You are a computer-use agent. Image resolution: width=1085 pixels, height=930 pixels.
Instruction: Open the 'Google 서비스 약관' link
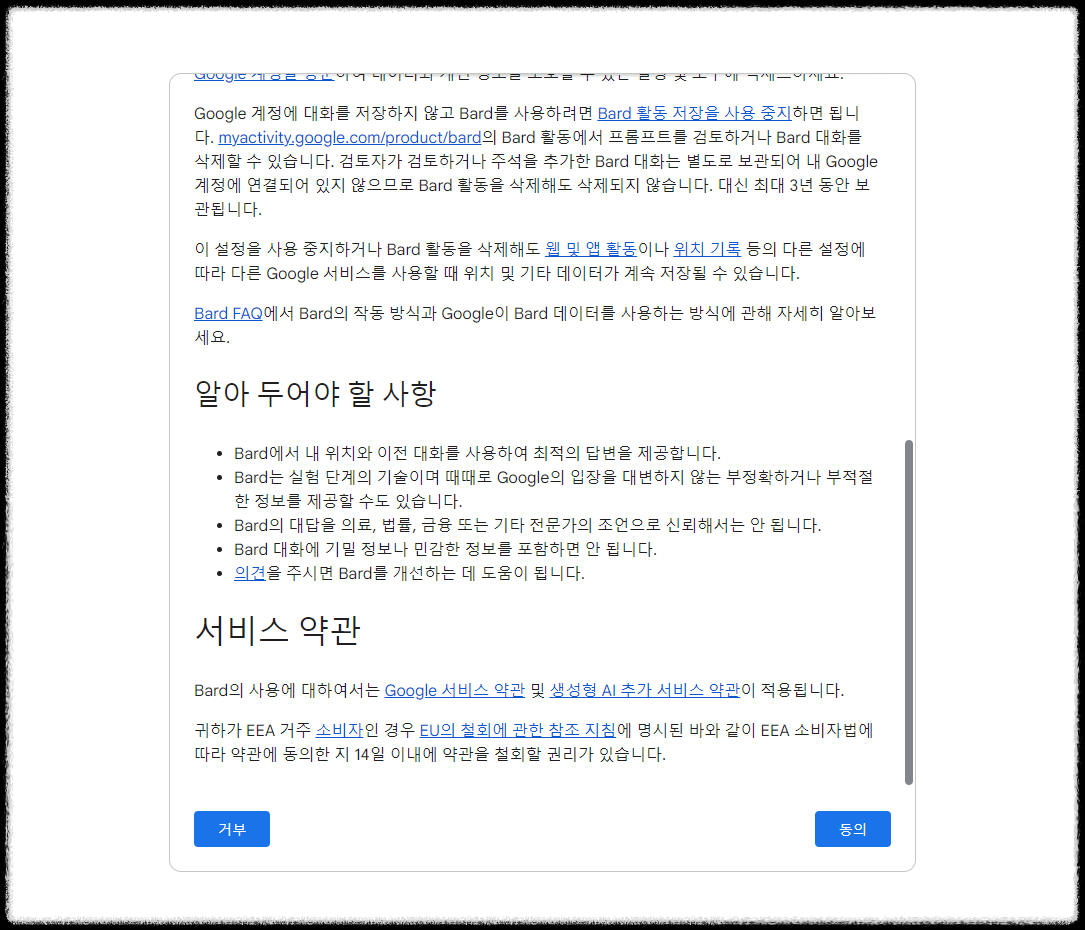click(x=457, y=690)
